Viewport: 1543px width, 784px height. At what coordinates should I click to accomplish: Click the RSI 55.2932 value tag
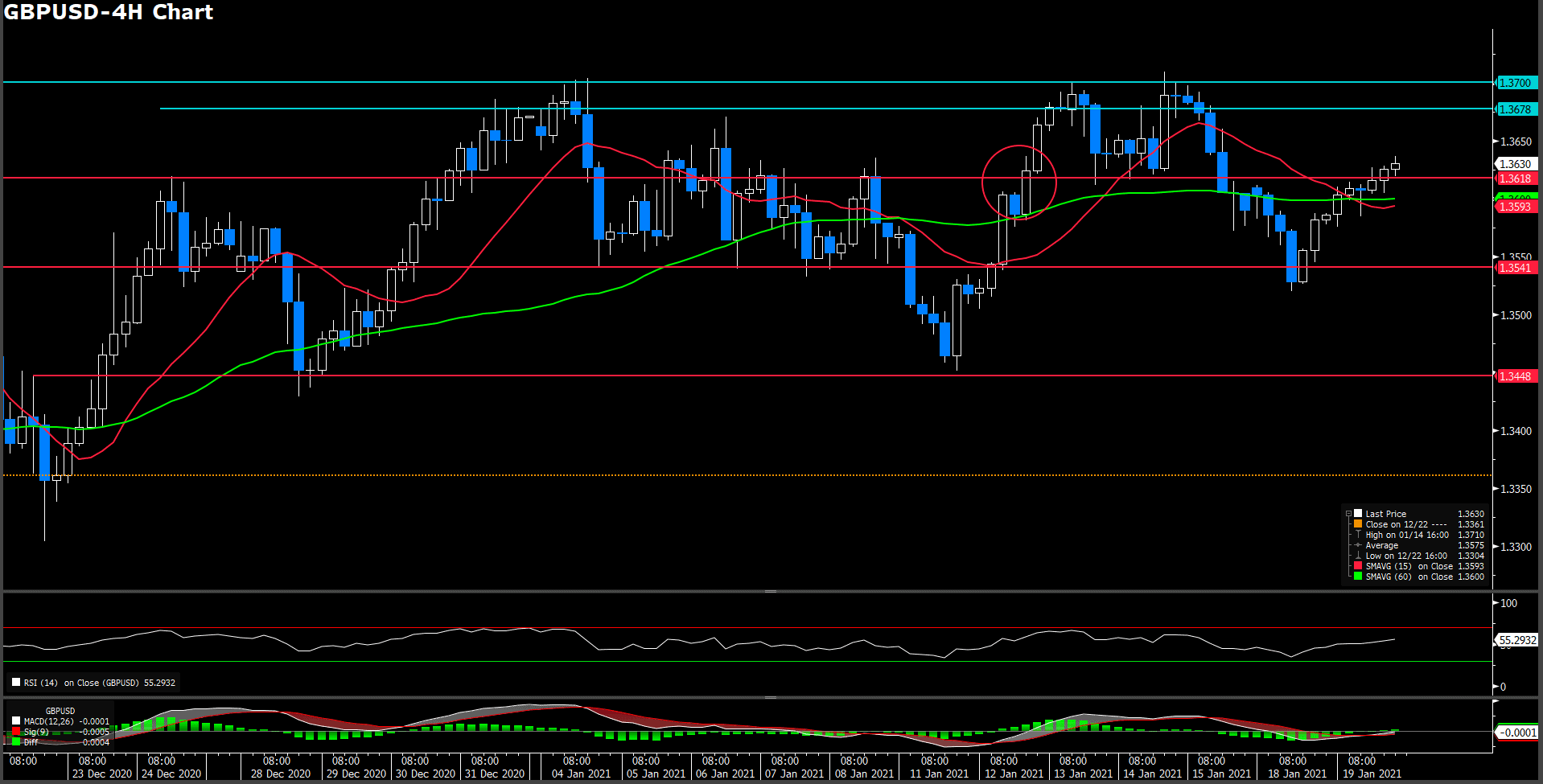click(x=1517, y=640)
